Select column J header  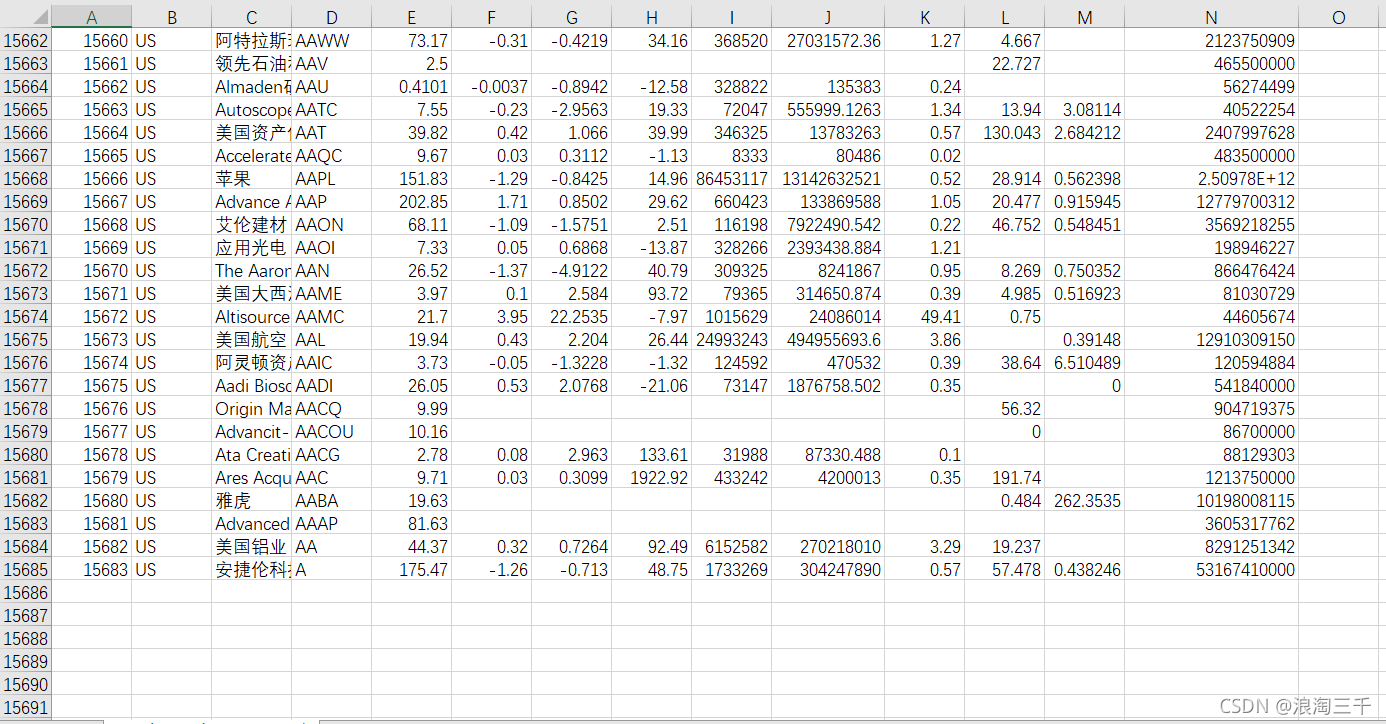tap(828, 17)
